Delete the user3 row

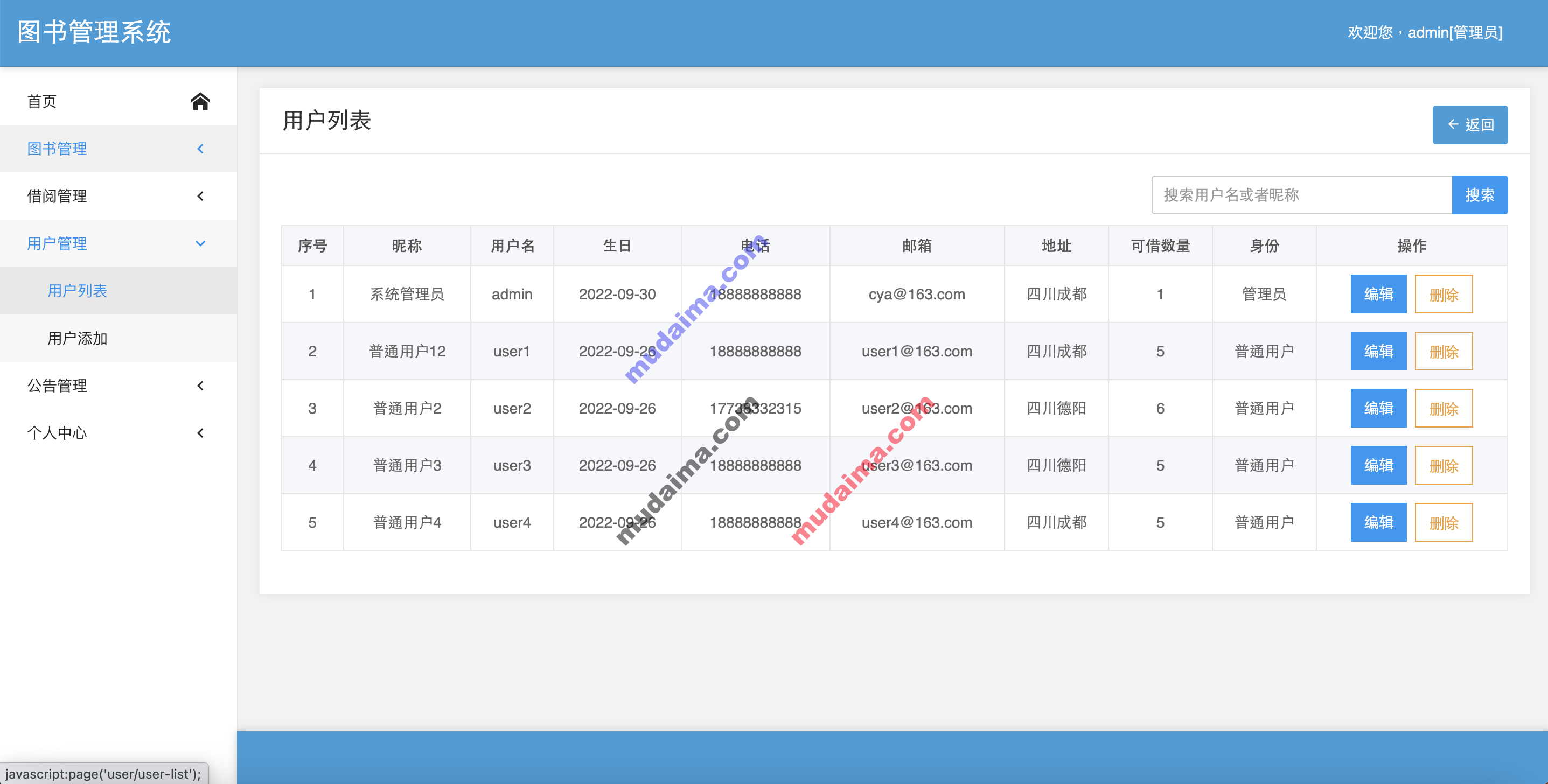tap(1444, 466)
